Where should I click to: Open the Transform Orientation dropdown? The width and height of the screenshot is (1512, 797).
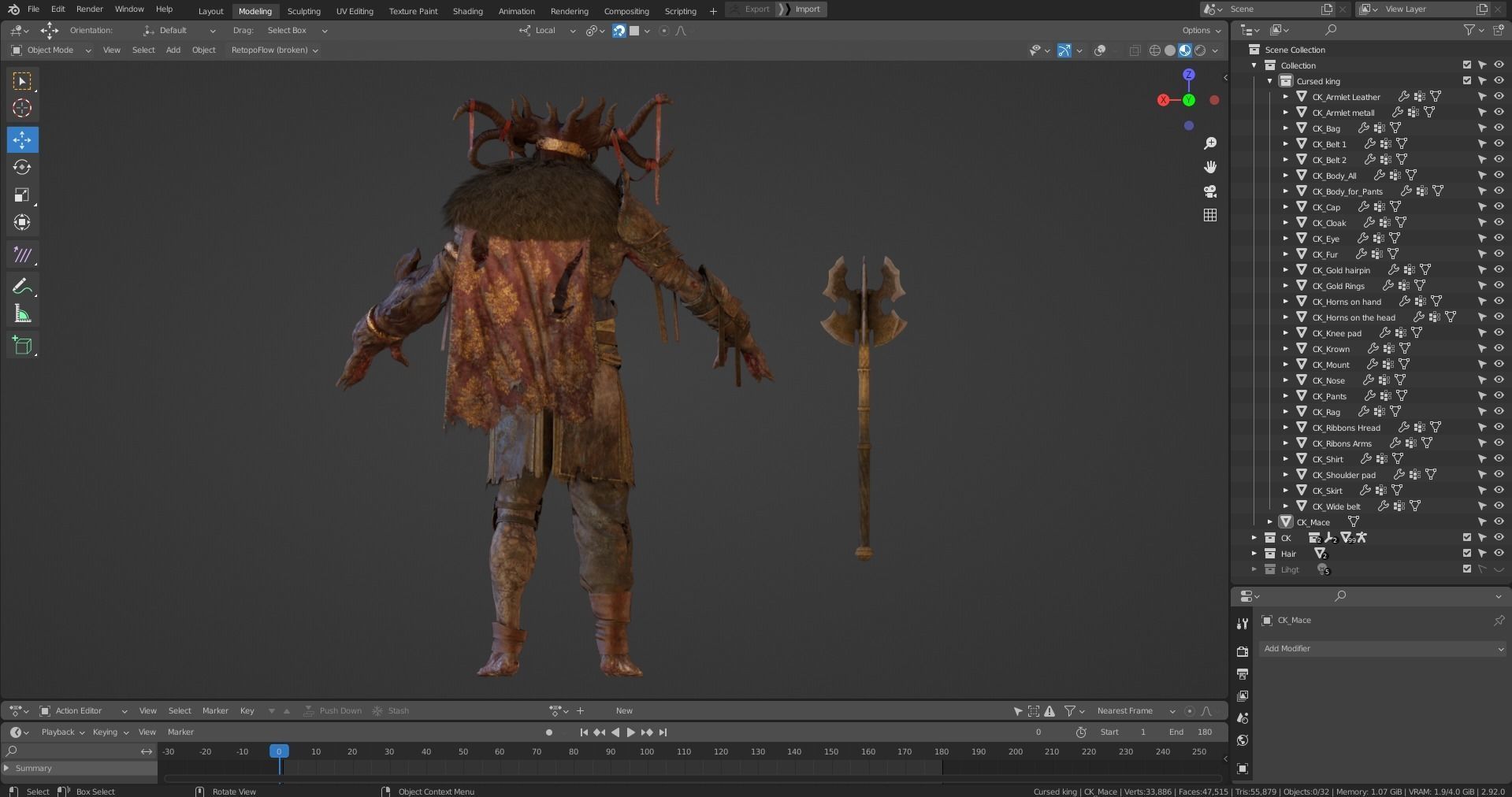[x=177, y=30]
